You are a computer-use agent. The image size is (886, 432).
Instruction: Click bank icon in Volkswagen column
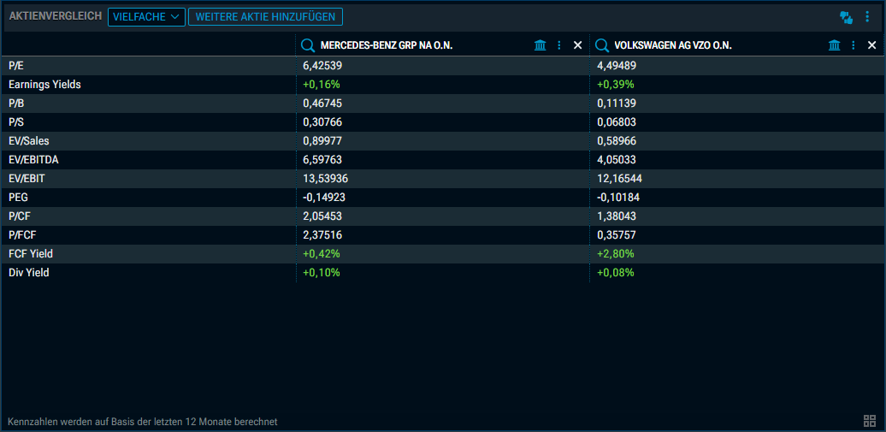[x=835, y=46]
